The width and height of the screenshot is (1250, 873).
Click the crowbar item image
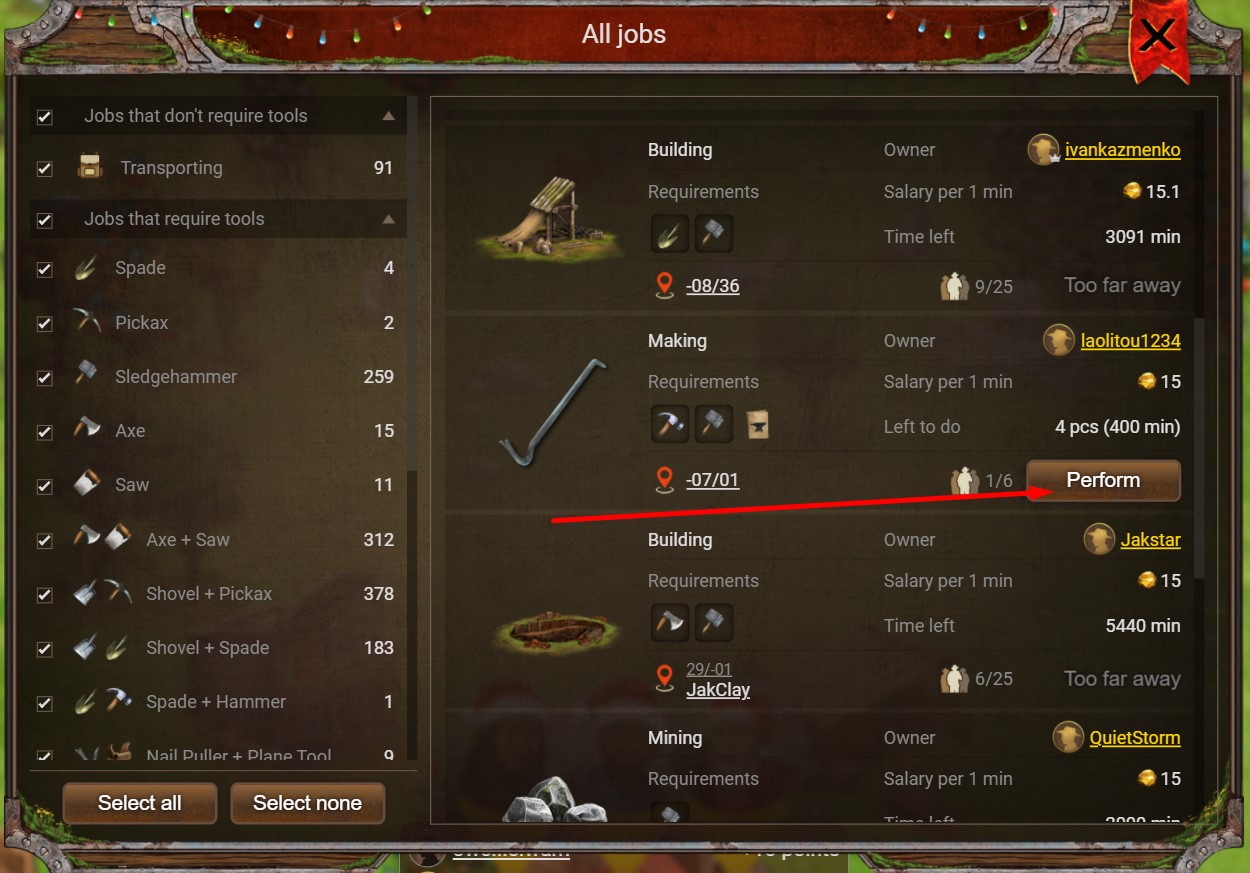pyautogui.click(x=553, y=412)
